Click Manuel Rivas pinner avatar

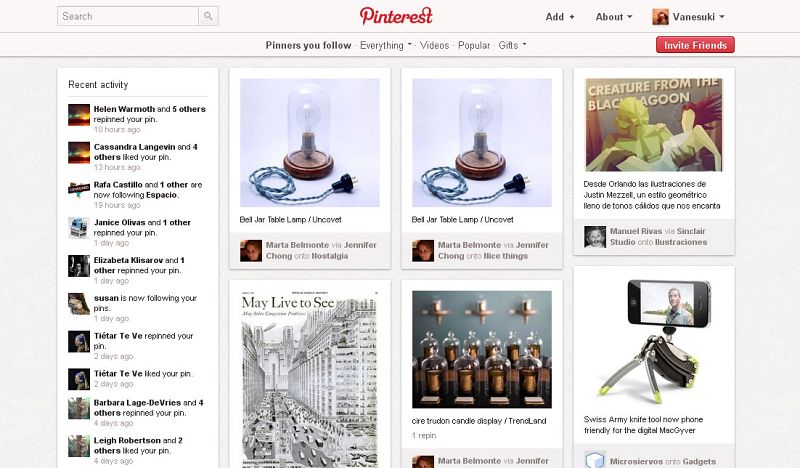(595, 236)
